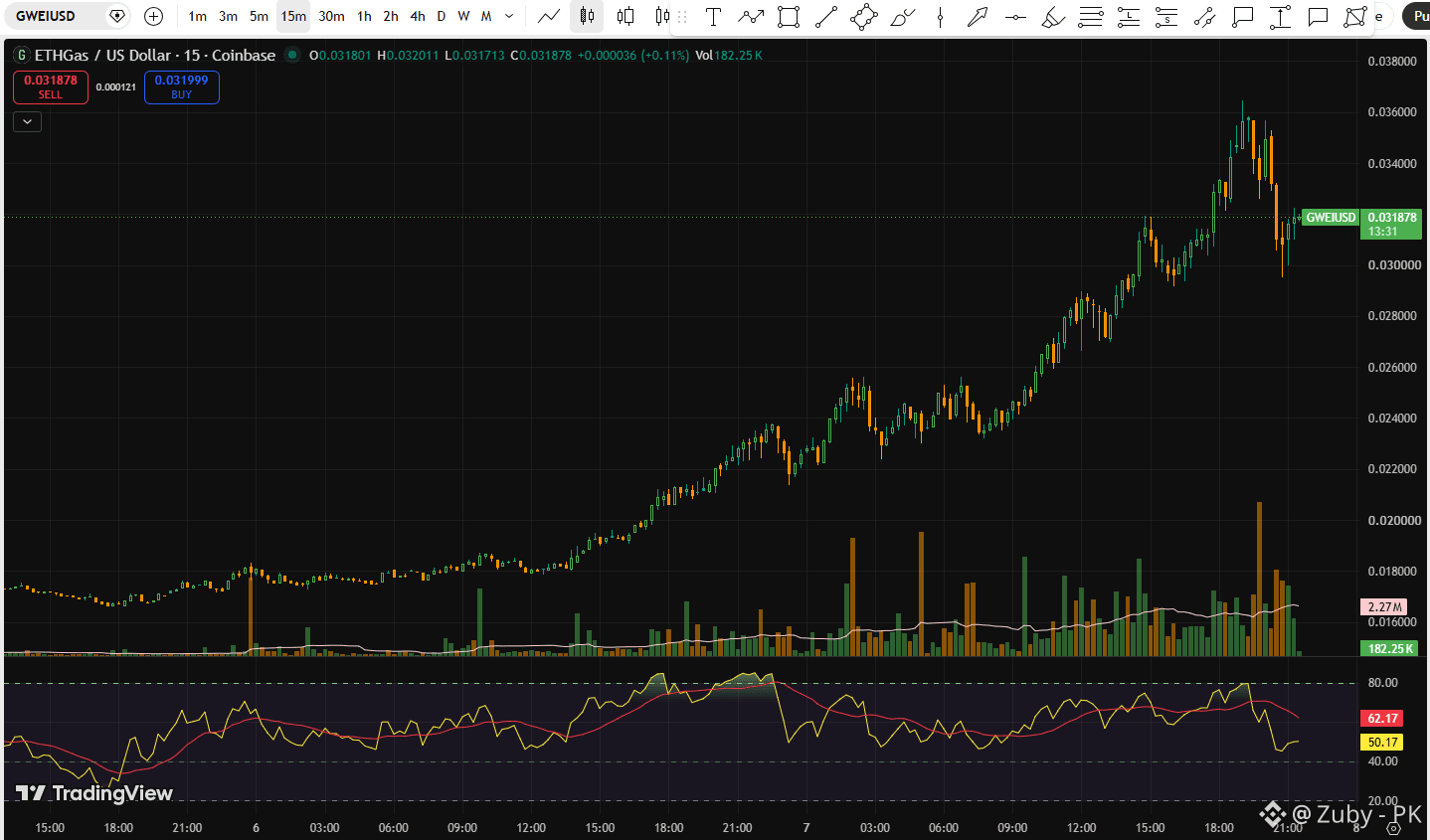Set chart interval to 4h
Viewport: 1430px width, 840px height.
point(418,16)
